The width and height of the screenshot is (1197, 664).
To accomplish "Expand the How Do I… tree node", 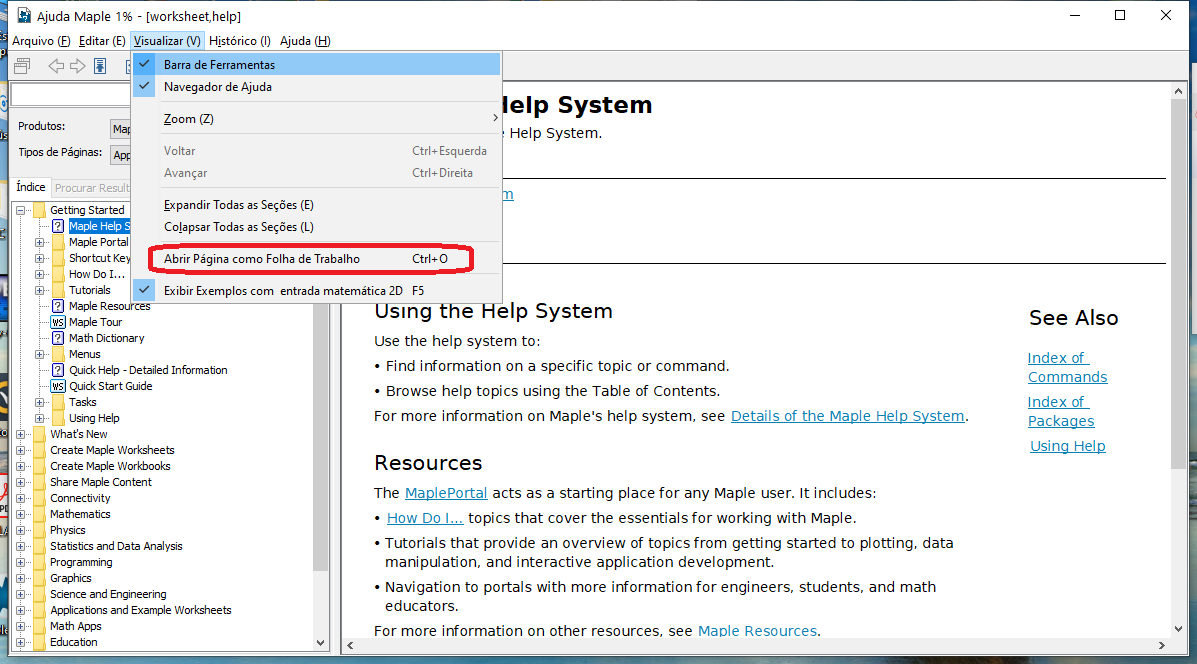I will (40, 274).
